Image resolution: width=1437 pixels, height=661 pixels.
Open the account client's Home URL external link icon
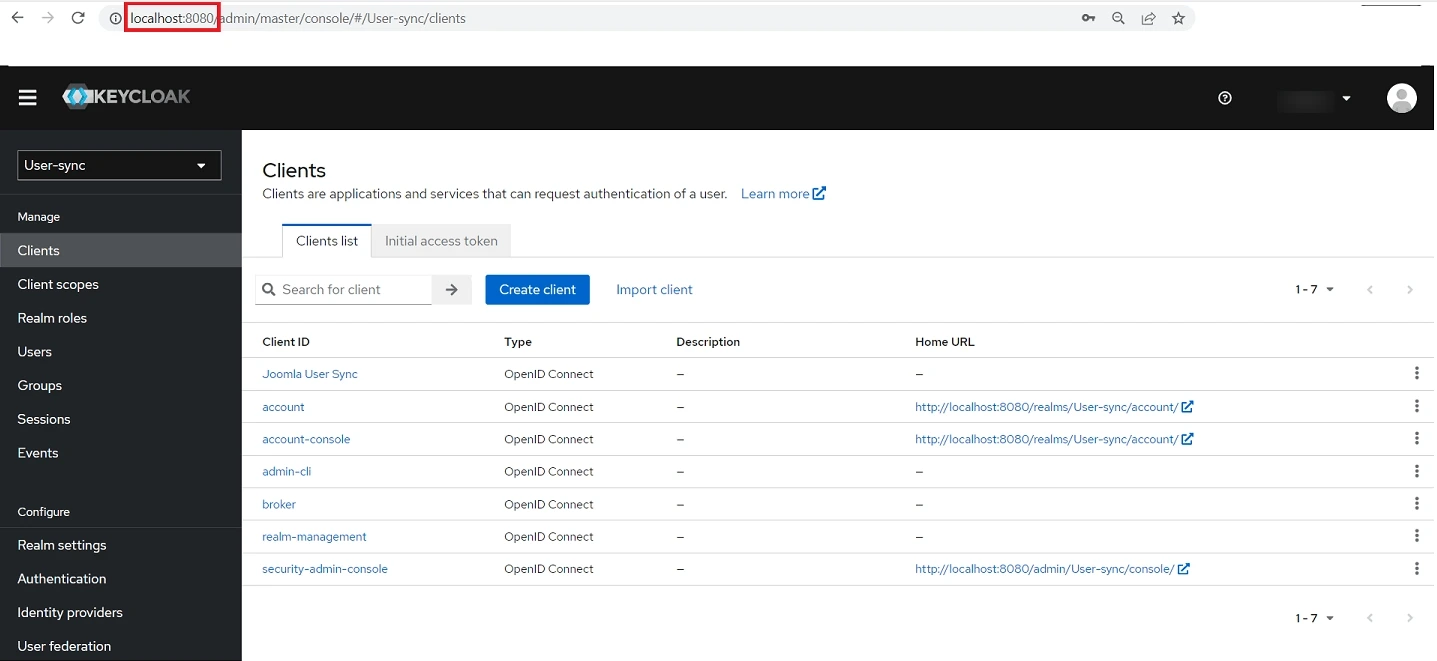1186,406
